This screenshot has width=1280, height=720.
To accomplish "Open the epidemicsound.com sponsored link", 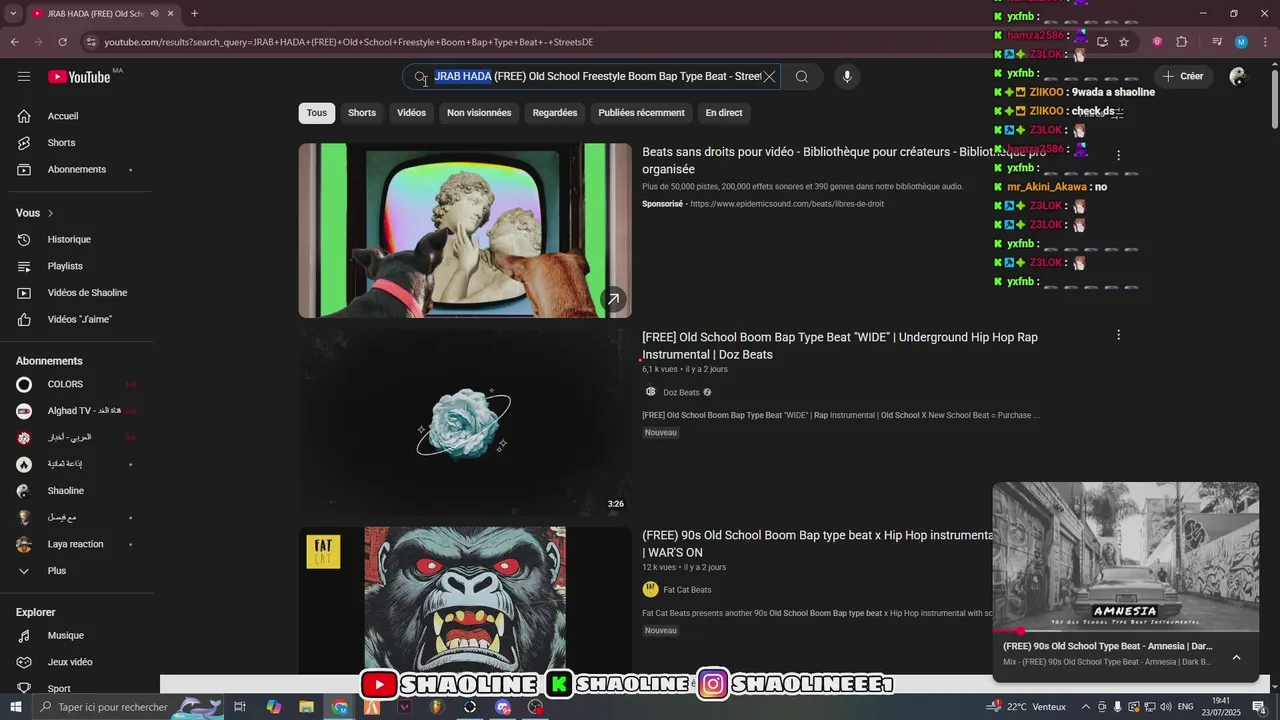I will 787,204.
